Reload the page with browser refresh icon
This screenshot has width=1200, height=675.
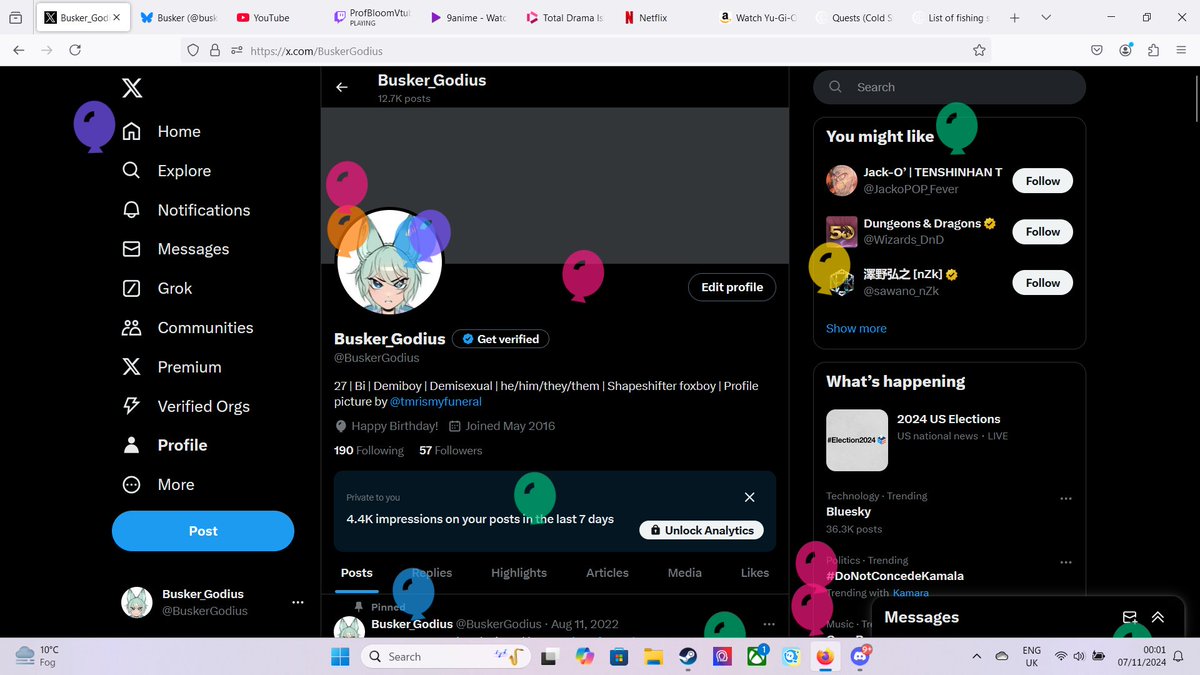point(75,50)
